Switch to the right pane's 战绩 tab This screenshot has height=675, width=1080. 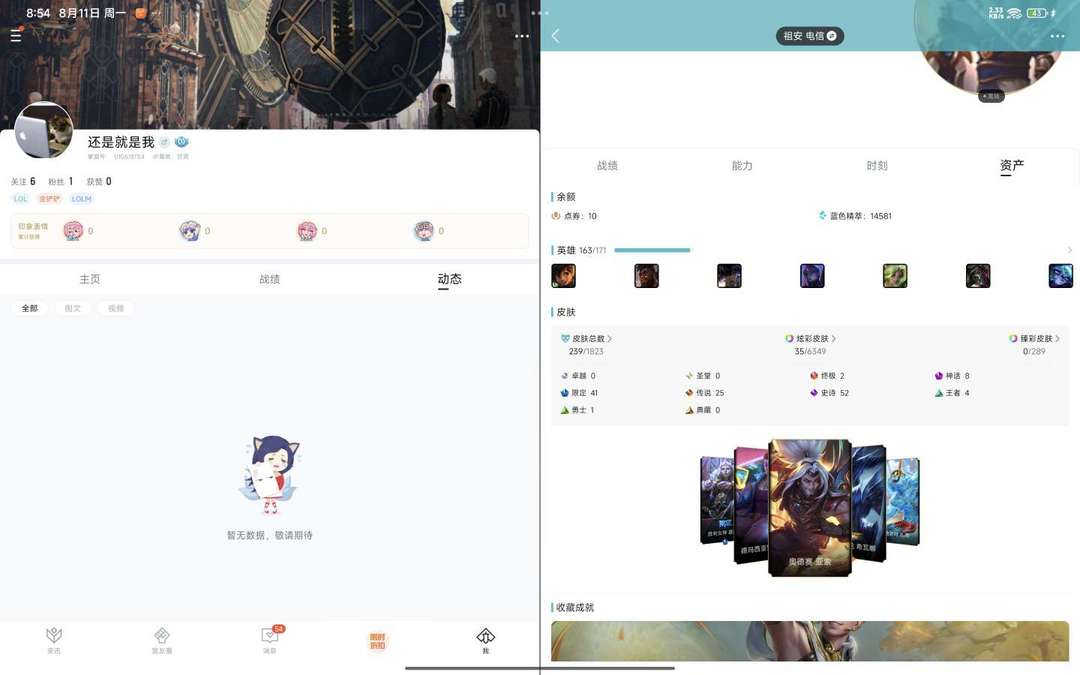point(607,165)
